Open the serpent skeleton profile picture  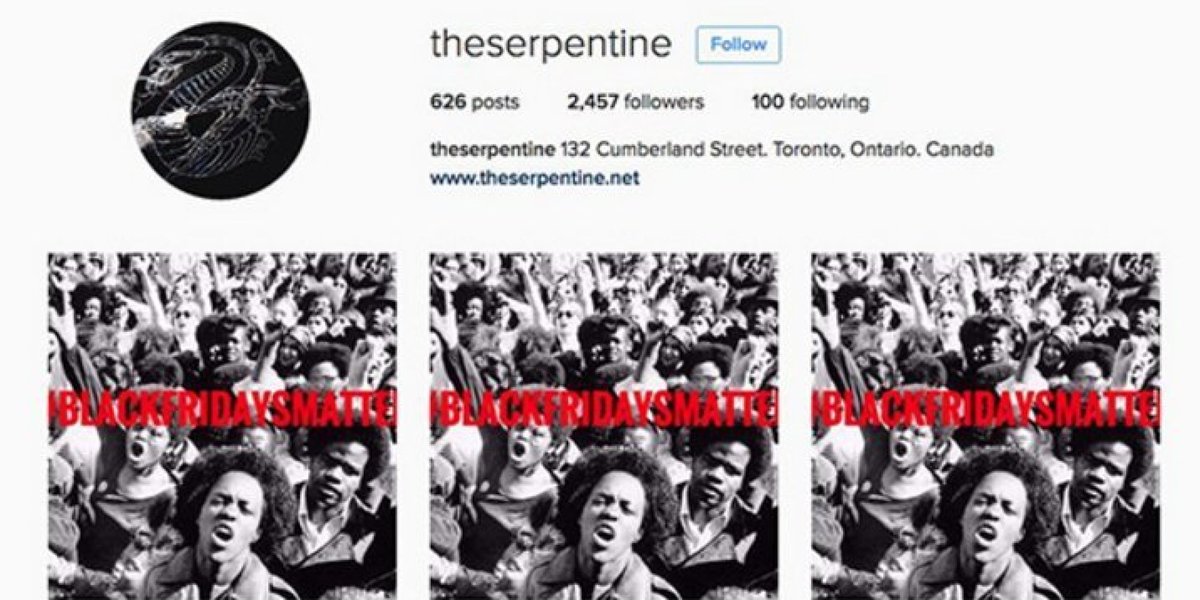pos(222,112)
